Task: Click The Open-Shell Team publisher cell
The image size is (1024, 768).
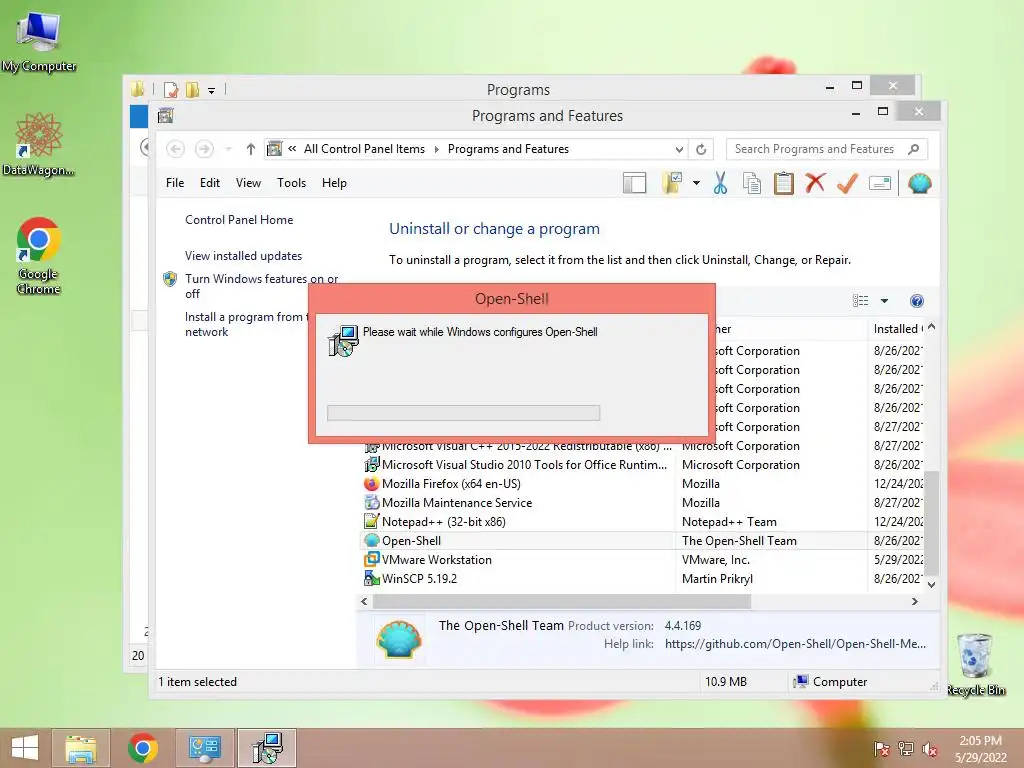Action: click(x=739, y=541)
